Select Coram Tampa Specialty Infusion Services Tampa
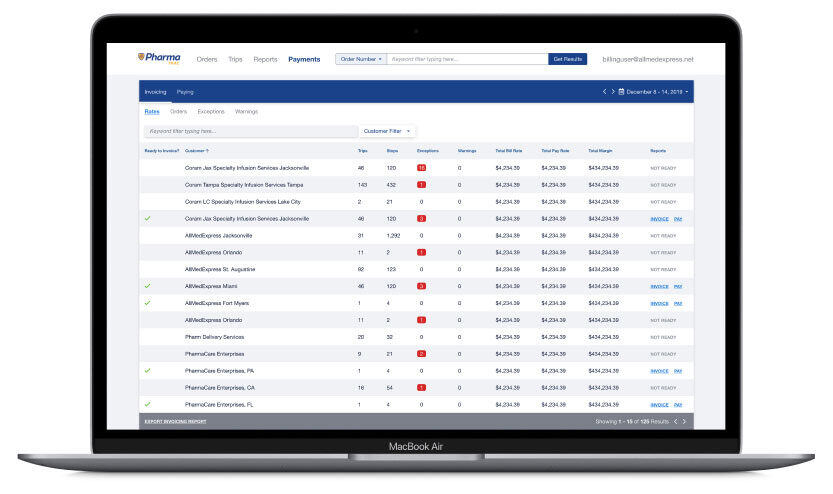 [244, 185]
